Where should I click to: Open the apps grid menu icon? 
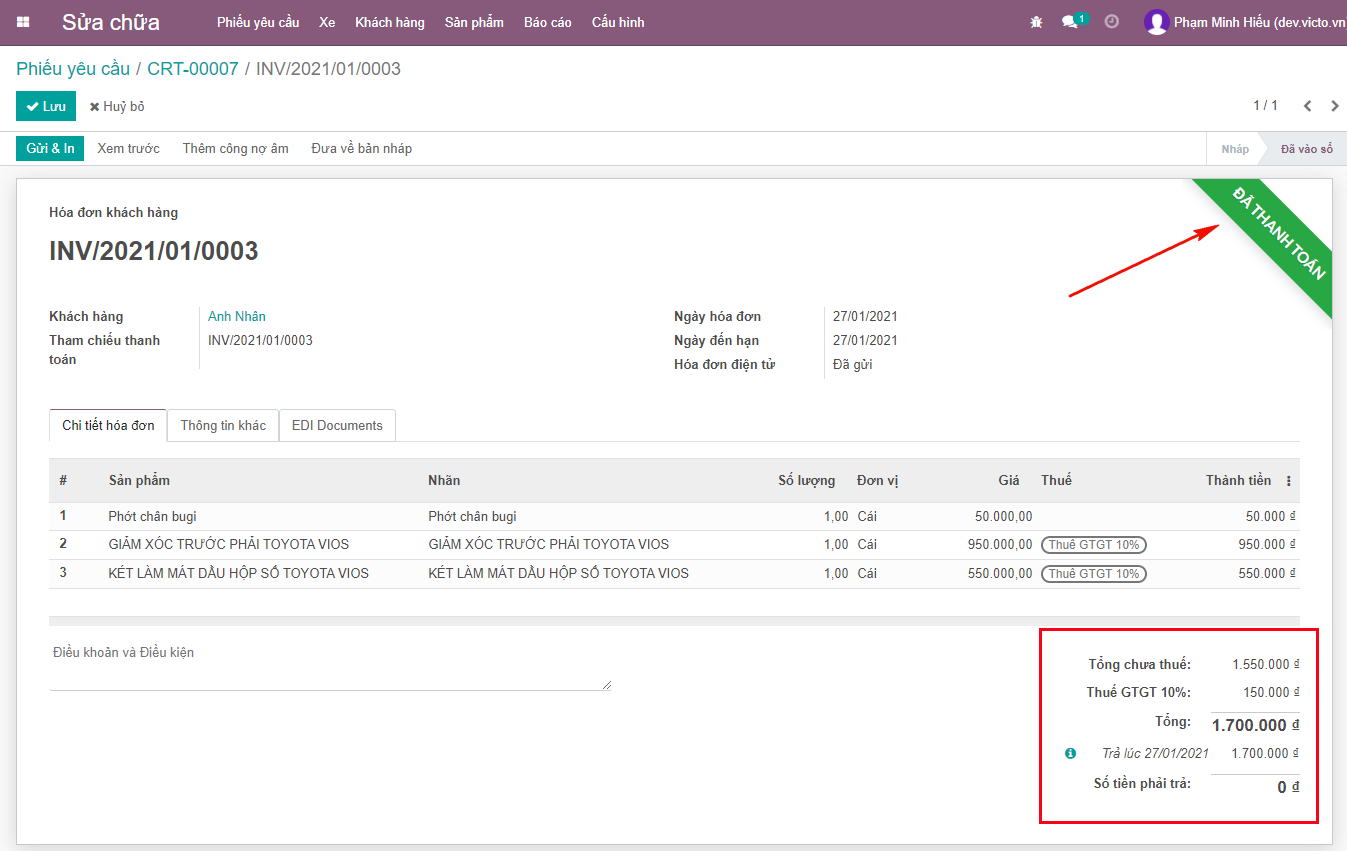coord(23,22)
